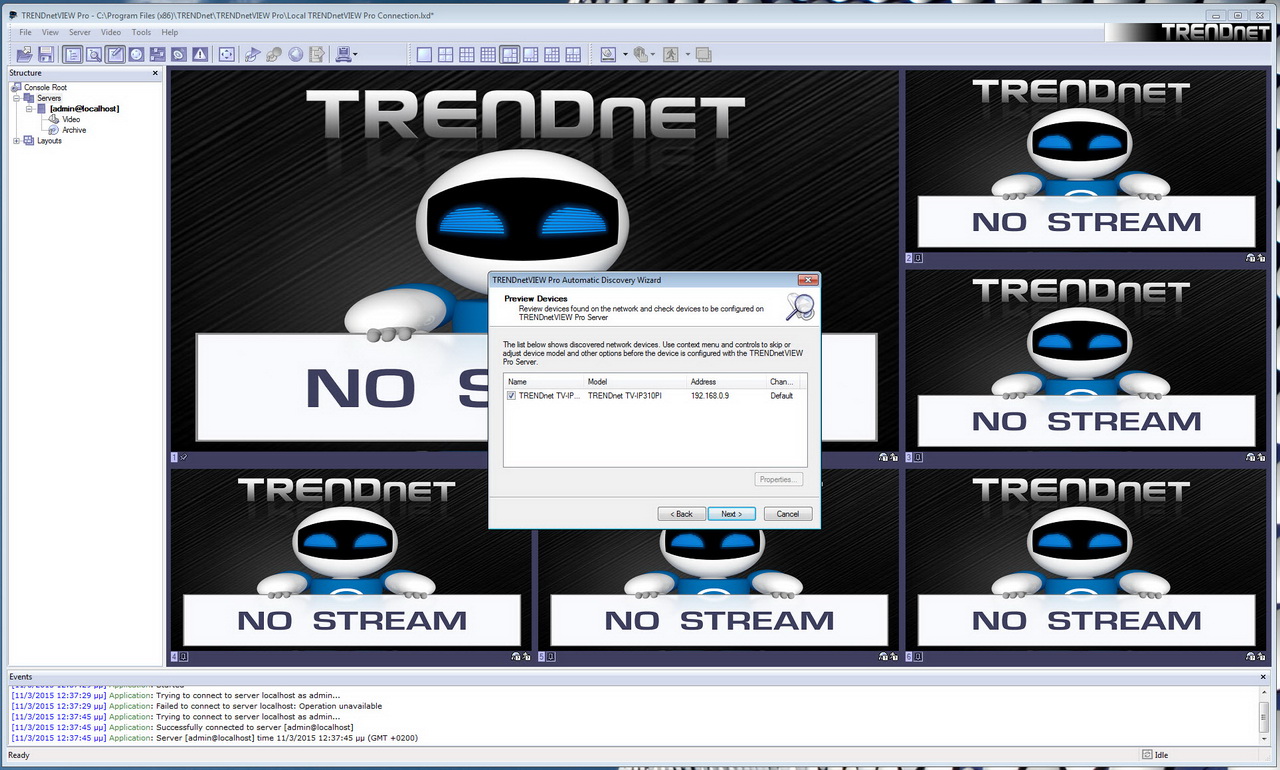Select the Archive tree item
Image resolution: width=1280 pixels, height=770 pixels.
click(74, 130)
